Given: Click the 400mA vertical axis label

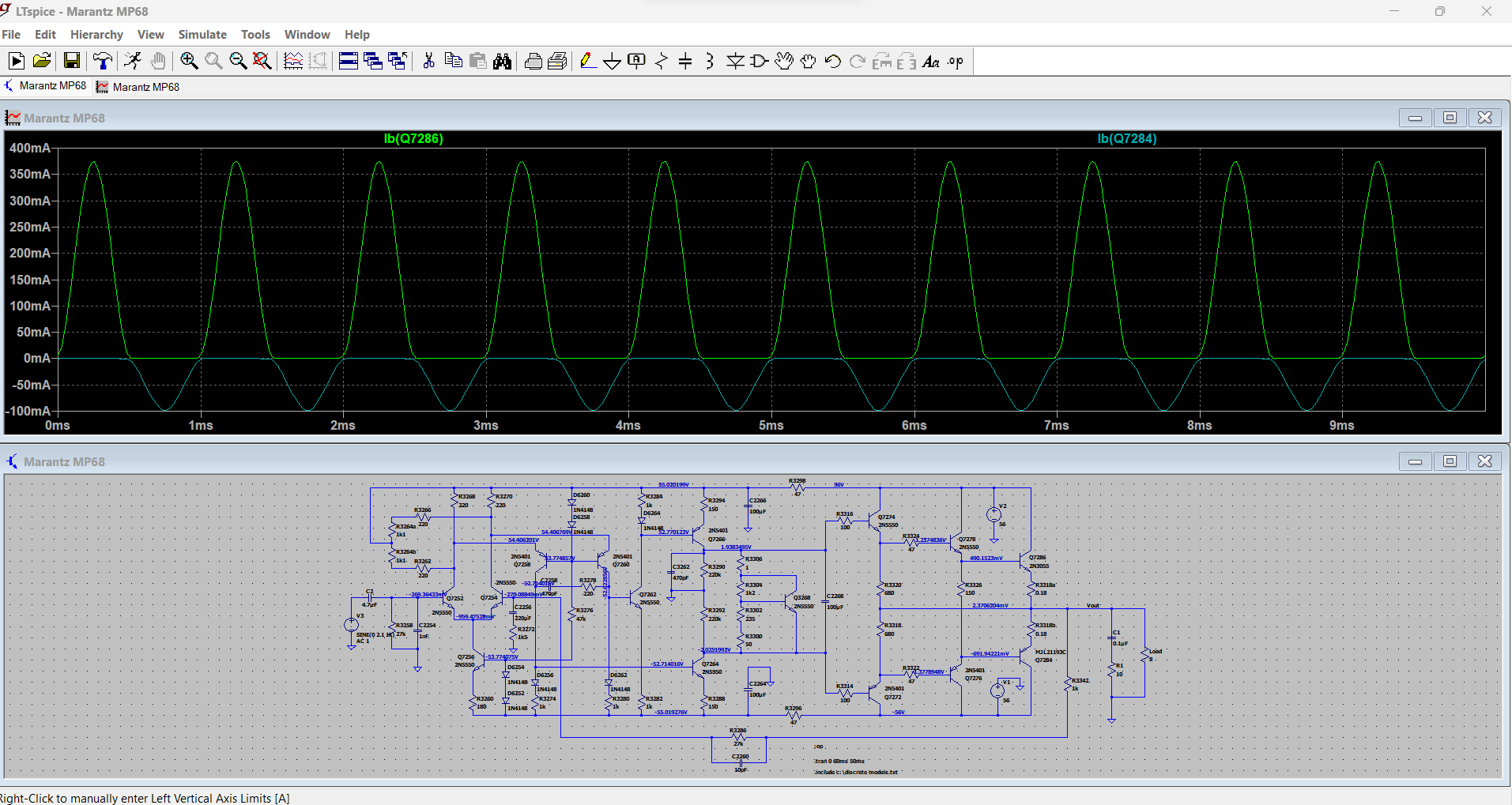Looking at the screenshot, I should [x=30, y=148].
